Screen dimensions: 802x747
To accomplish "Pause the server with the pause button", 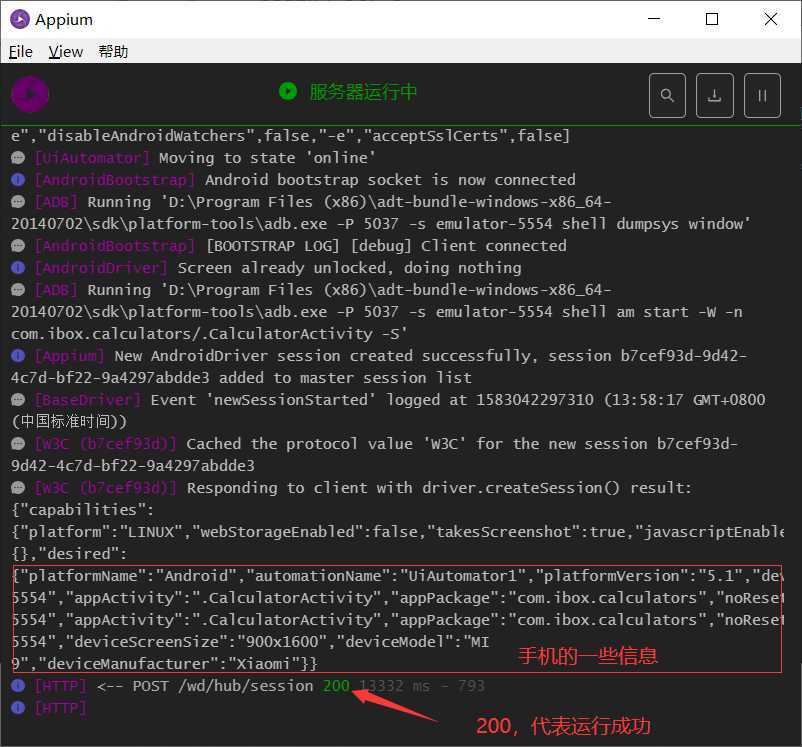I will [762, 96].
